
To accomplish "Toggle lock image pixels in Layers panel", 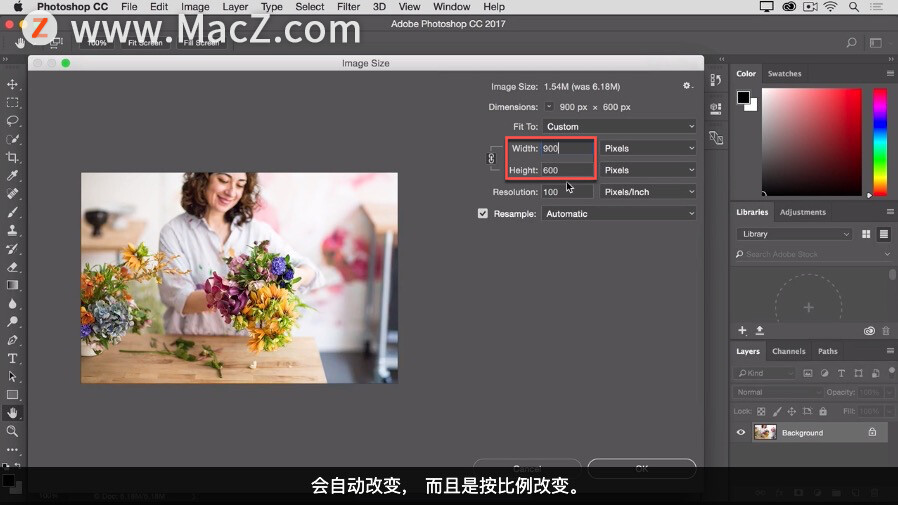I will [777, 411].
